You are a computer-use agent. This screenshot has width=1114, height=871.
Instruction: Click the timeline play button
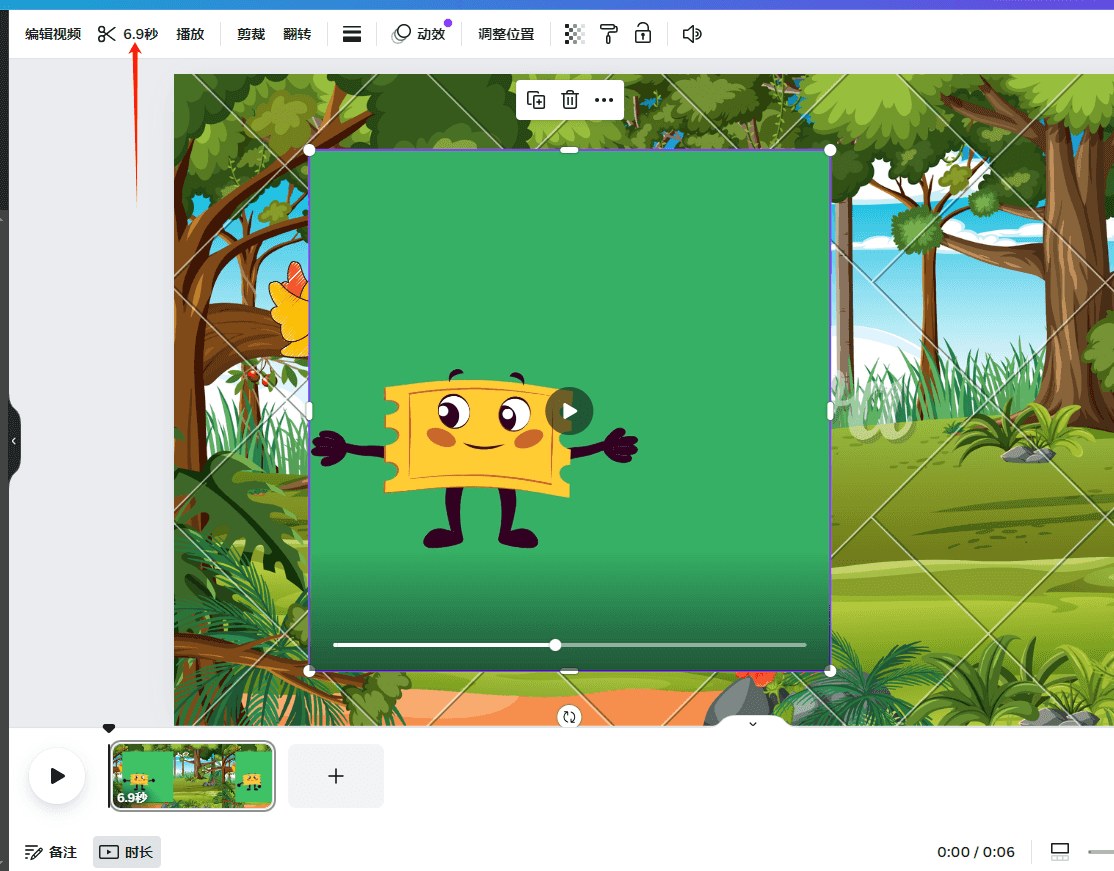58,776
